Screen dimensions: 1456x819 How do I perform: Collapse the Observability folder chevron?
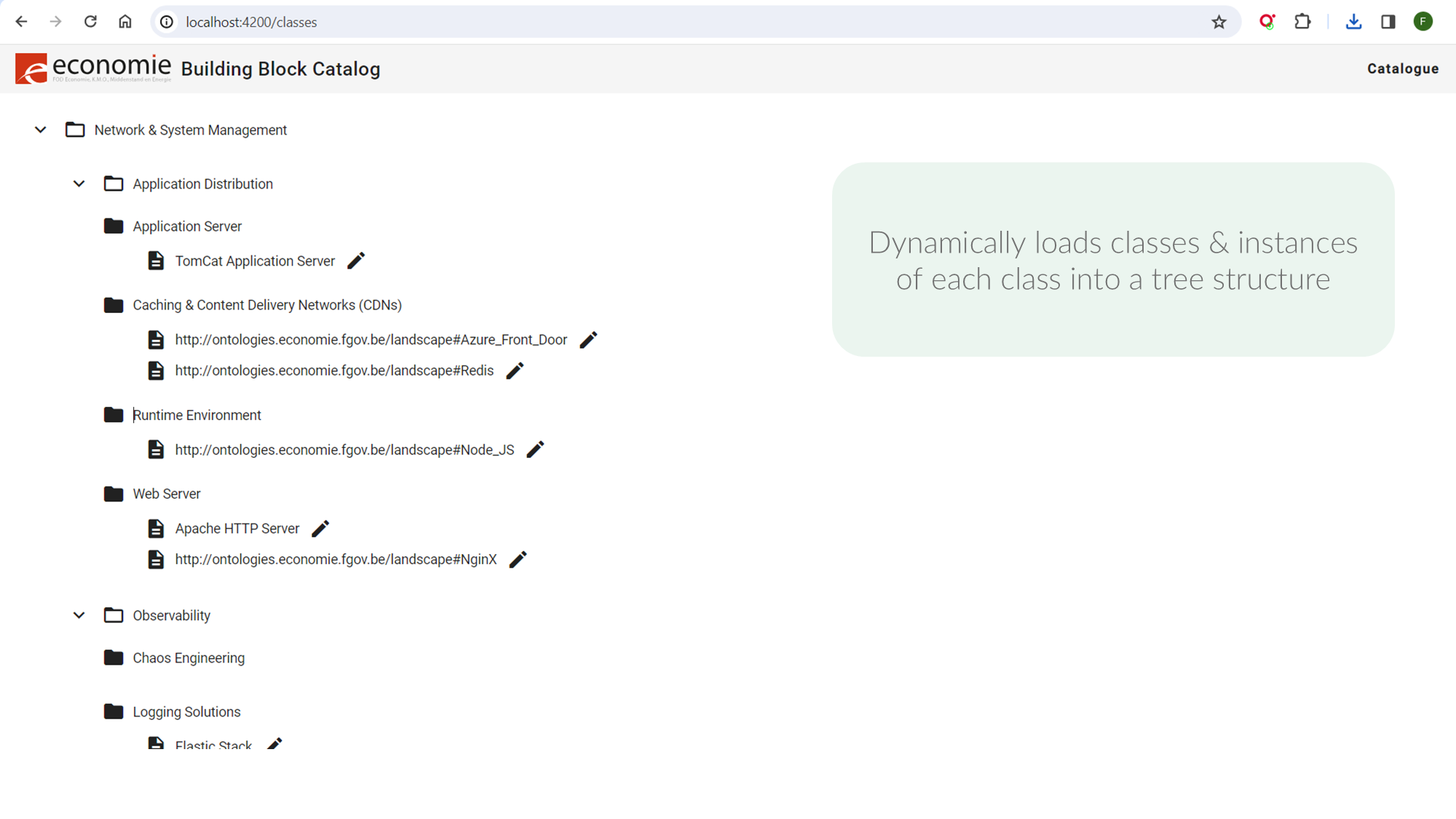pyautogui.click(x=79, y=616)
